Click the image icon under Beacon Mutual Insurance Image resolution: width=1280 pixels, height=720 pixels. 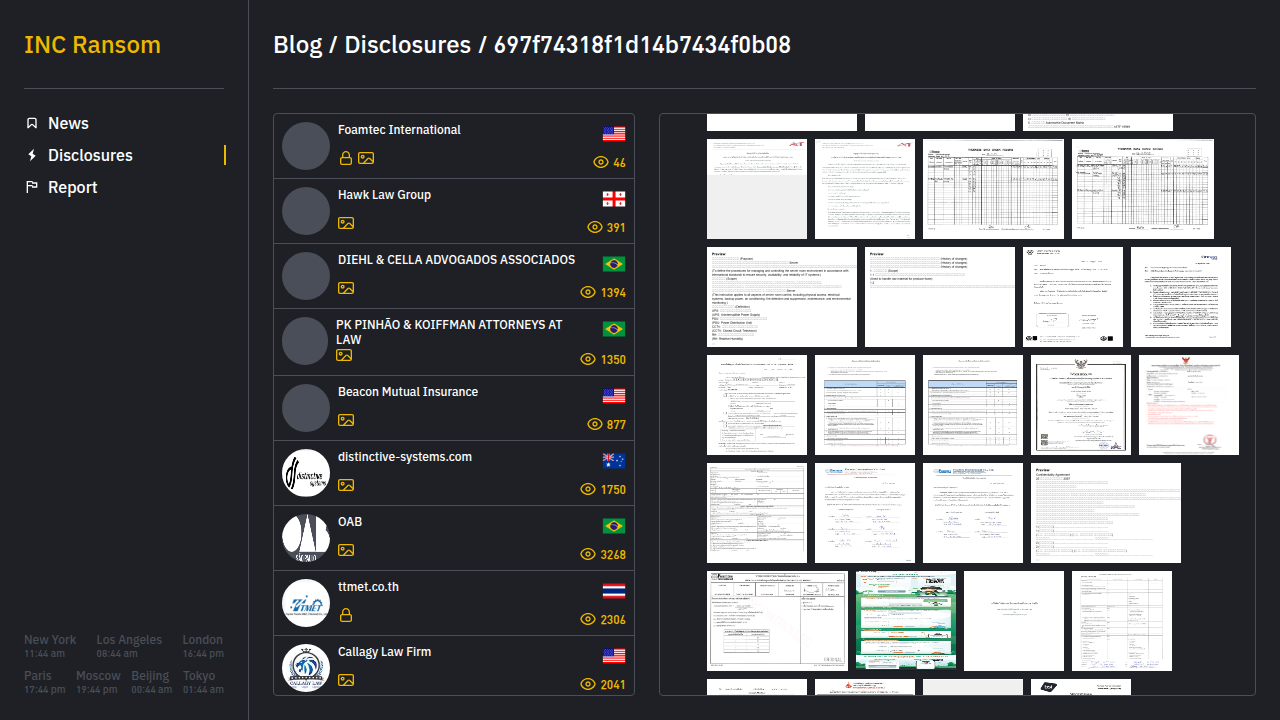coord(346,420)
